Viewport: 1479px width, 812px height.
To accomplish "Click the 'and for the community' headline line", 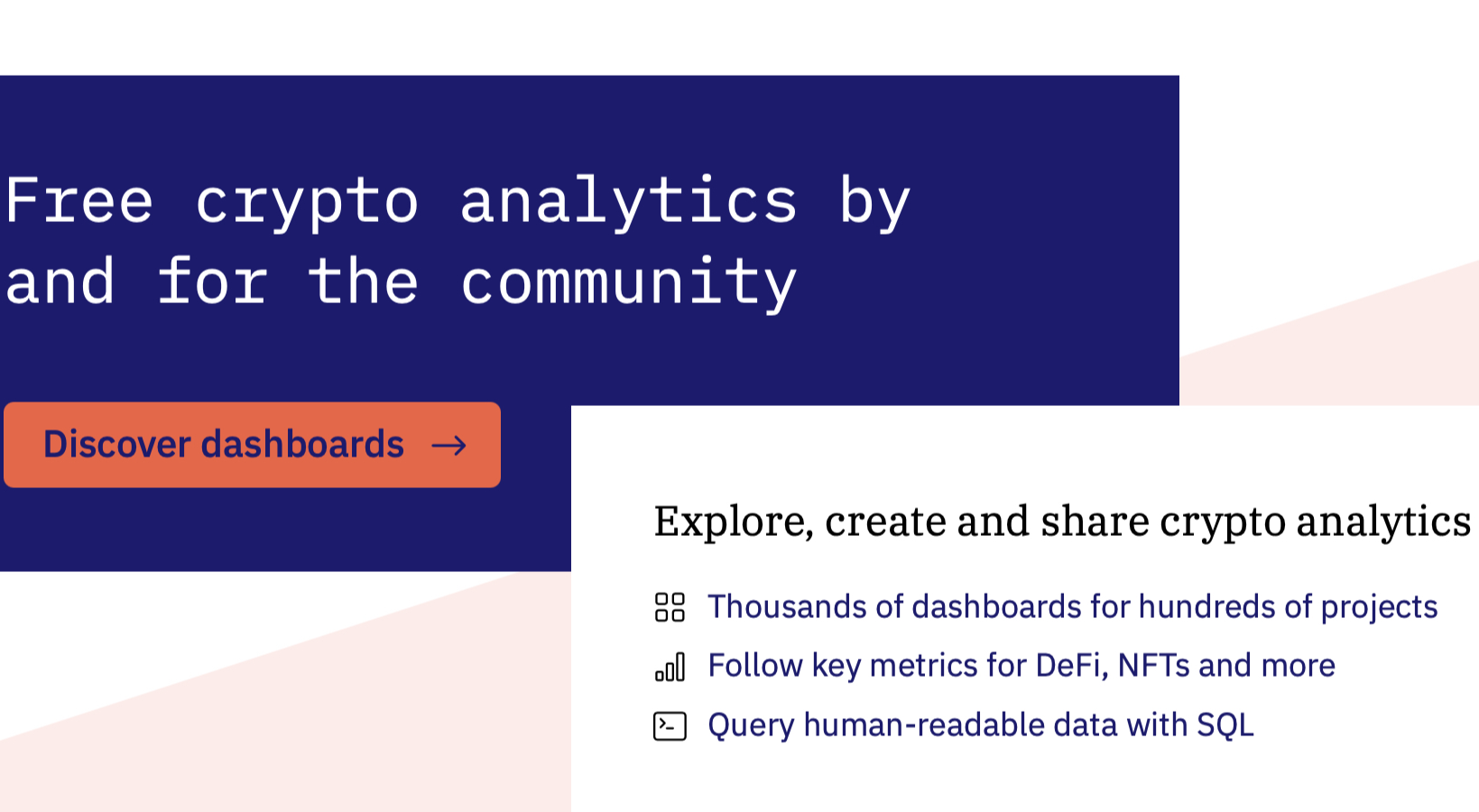I will click(x=401, y=282).
